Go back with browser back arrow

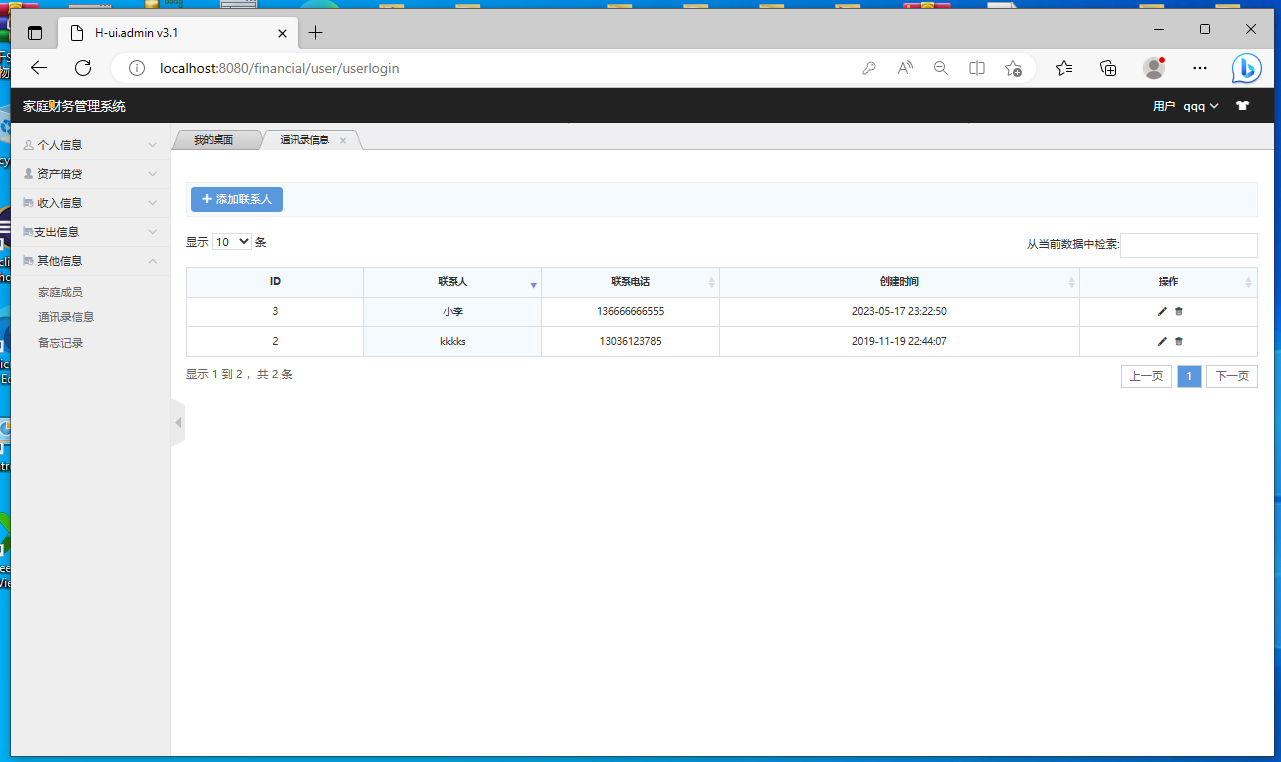point(39,68)
